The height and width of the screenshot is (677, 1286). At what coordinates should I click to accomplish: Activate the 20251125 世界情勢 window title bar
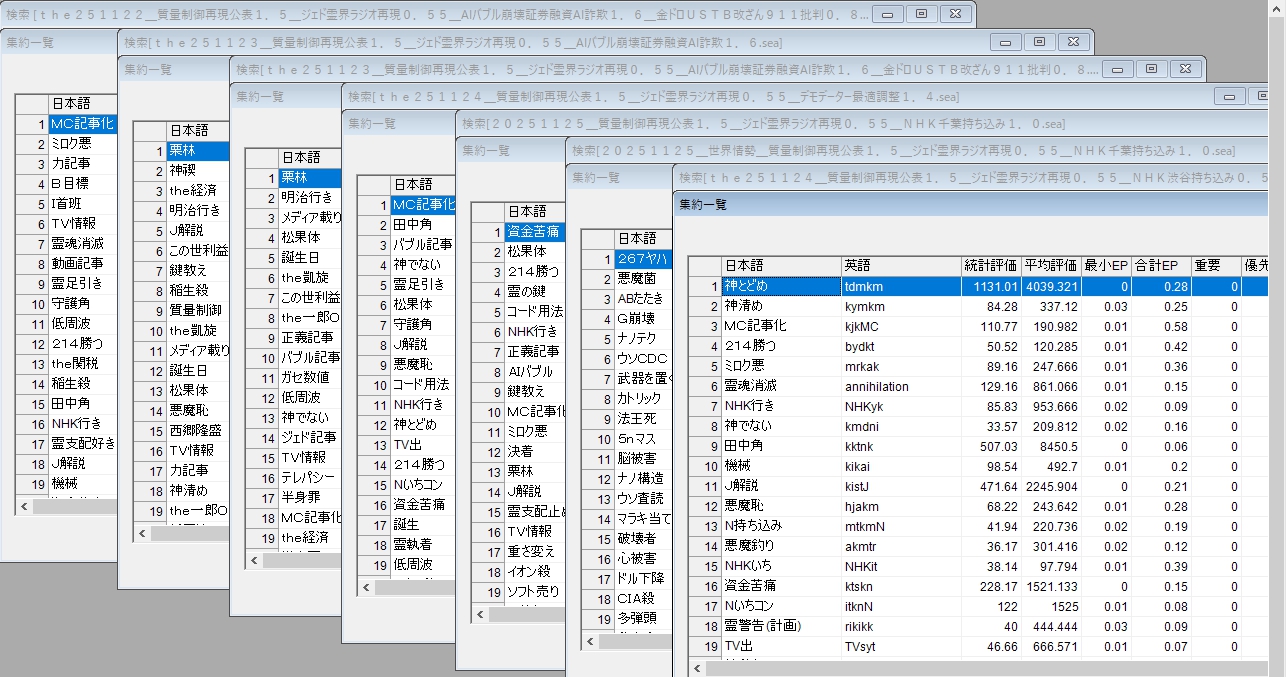point(900,150)
